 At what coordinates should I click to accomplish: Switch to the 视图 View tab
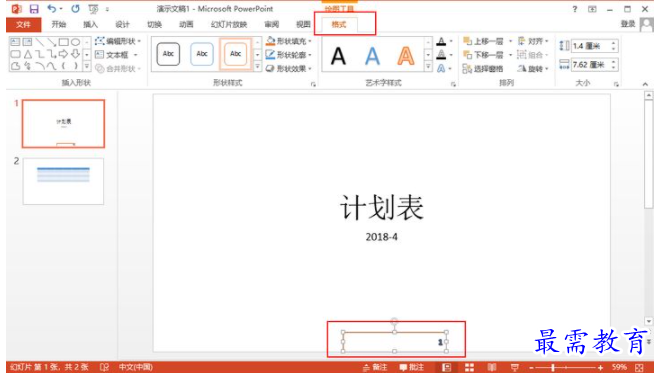(303, 25)
